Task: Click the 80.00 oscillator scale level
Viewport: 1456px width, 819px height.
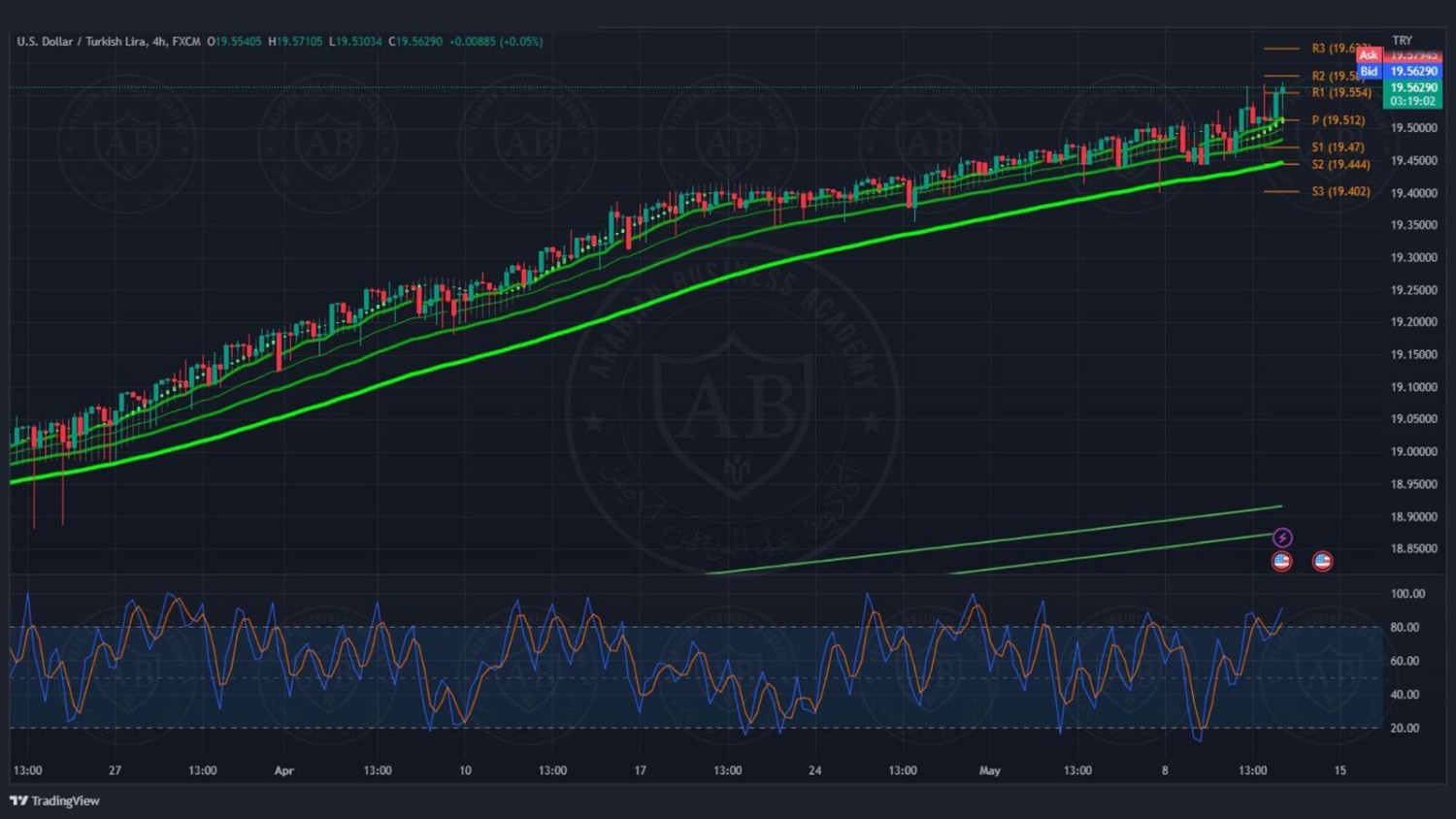Action: click(x=1405, y=628)
